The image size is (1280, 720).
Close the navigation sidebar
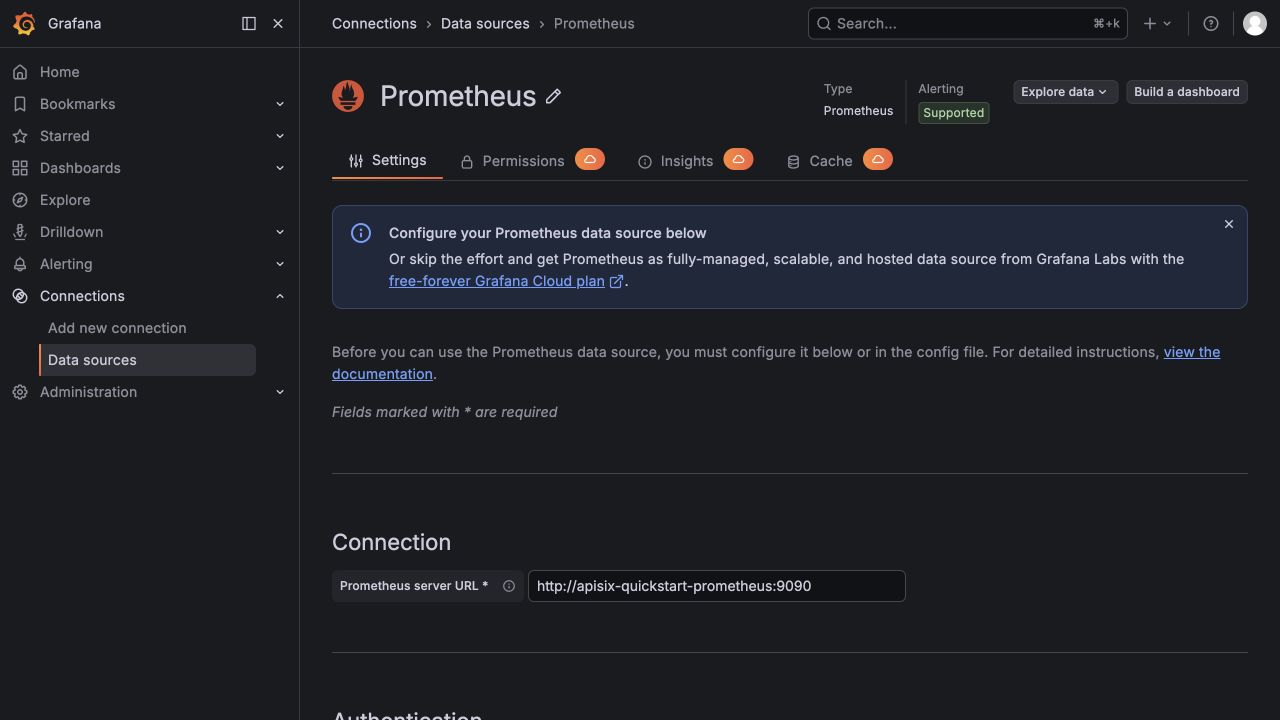[278, 23]
